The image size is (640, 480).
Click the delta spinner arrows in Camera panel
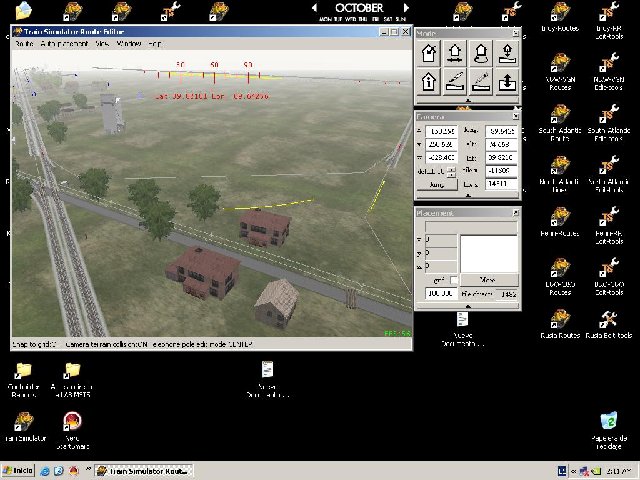point(453,171)
